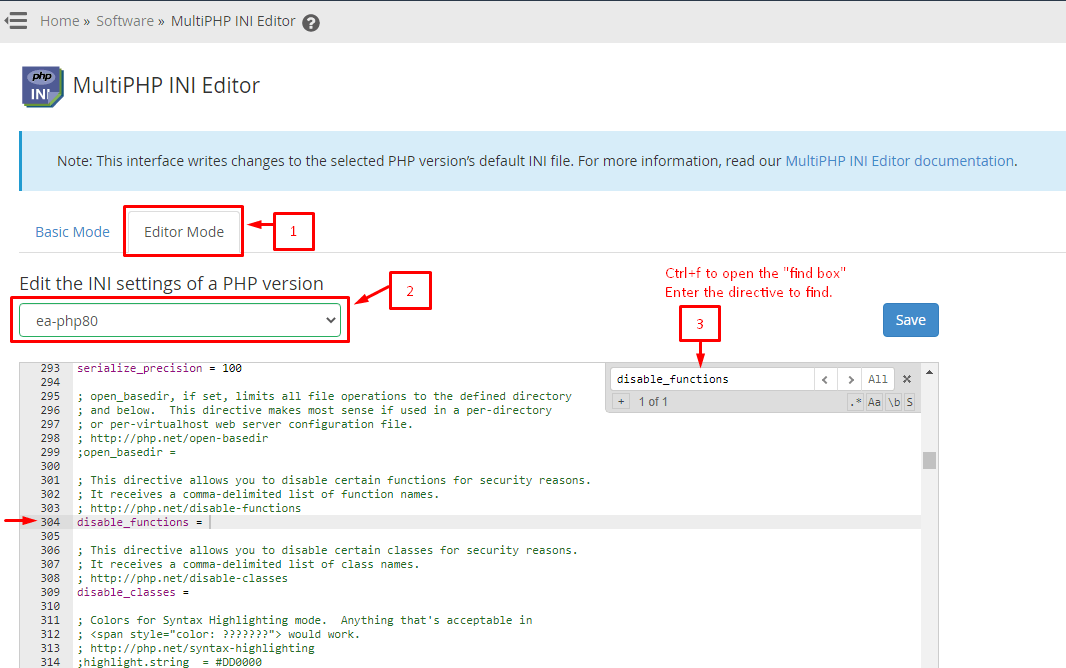The width and height of the screenshot is (1066, 668).
Task: Expand replace mode with the plus button
Action: pyautogui.click(x=621, y=402)
